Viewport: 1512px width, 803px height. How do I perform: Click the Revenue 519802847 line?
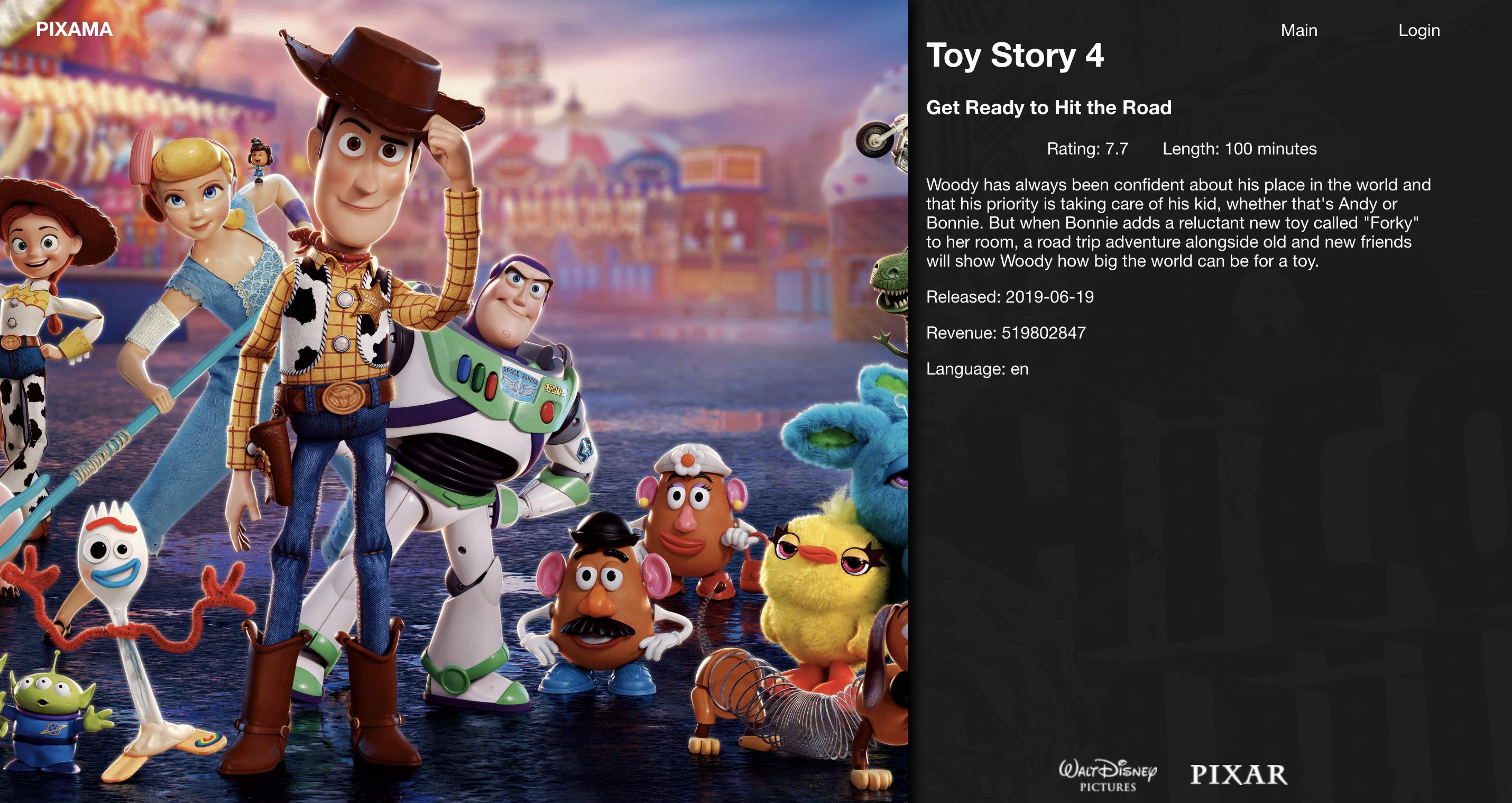pyautogui.click(x=1006, y=333)
